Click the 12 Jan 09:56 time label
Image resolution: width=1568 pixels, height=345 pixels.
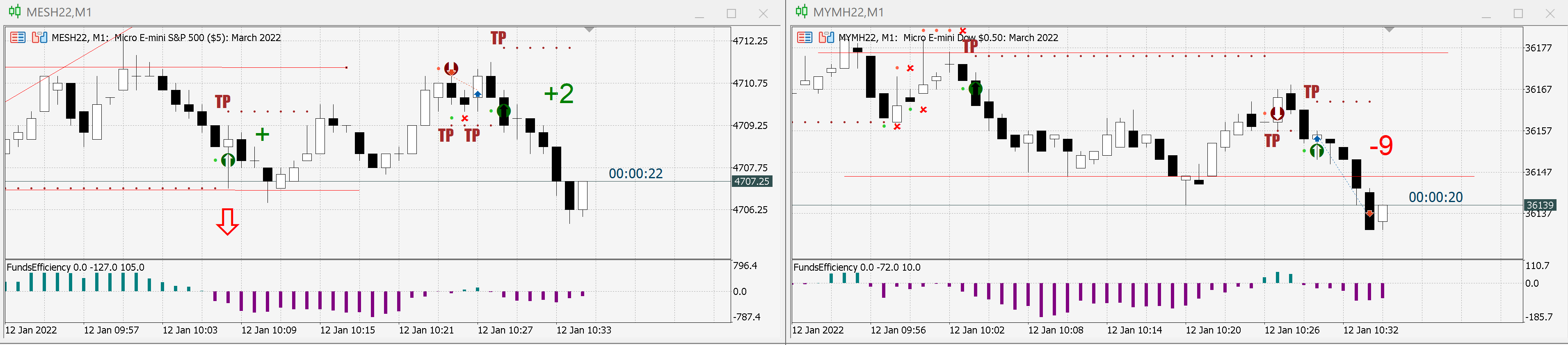pyautogui.click(x=898, y=330)
